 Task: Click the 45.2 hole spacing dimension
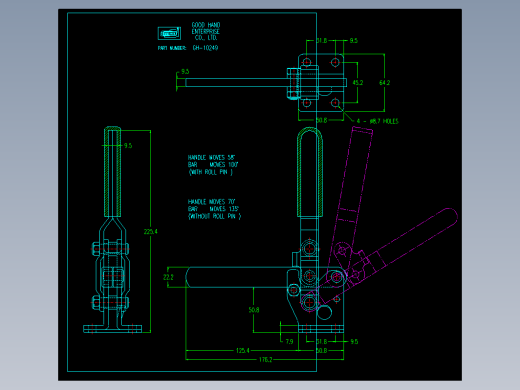[x=358, y=82]
